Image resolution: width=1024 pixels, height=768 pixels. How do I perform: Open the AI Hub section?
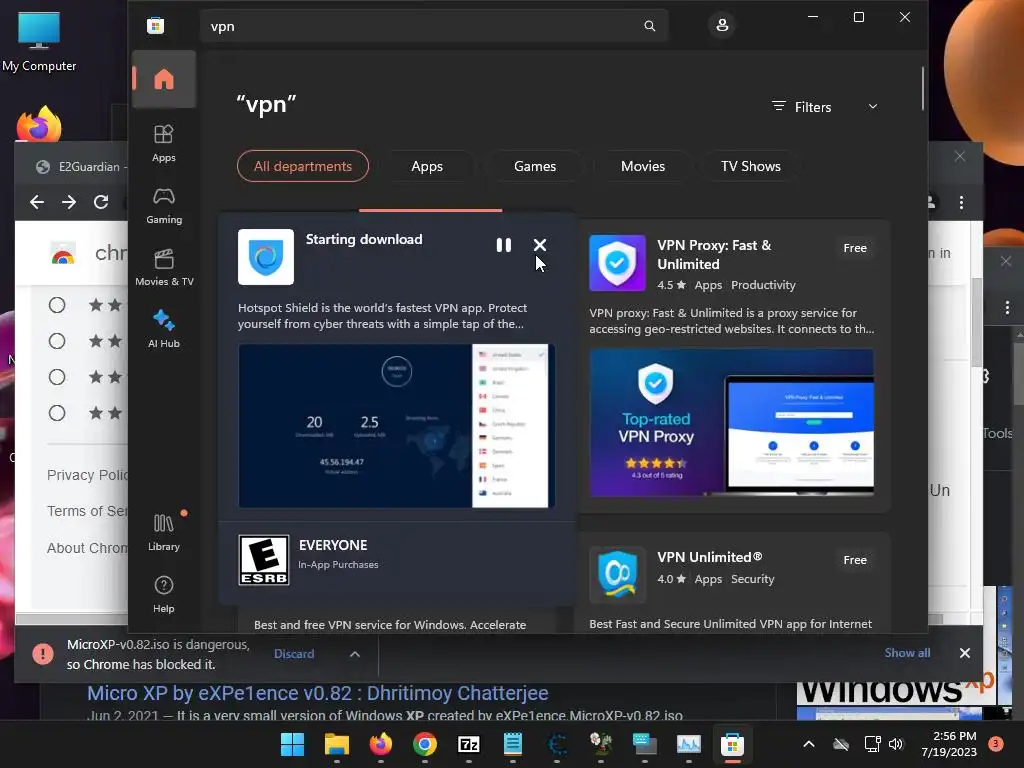tap(164, 329)
